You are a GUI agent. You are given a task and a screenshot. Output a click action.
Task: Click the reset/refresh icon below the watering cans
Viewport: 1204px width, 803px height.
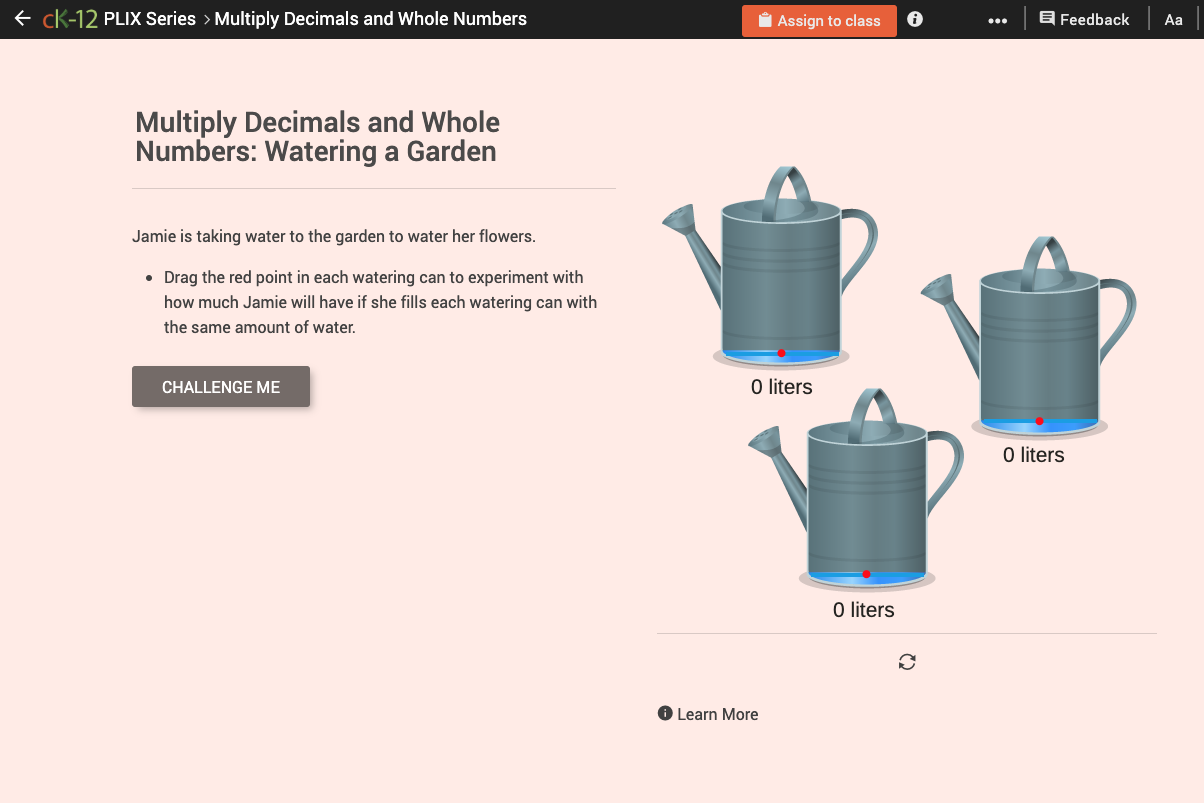coord(906,661)
